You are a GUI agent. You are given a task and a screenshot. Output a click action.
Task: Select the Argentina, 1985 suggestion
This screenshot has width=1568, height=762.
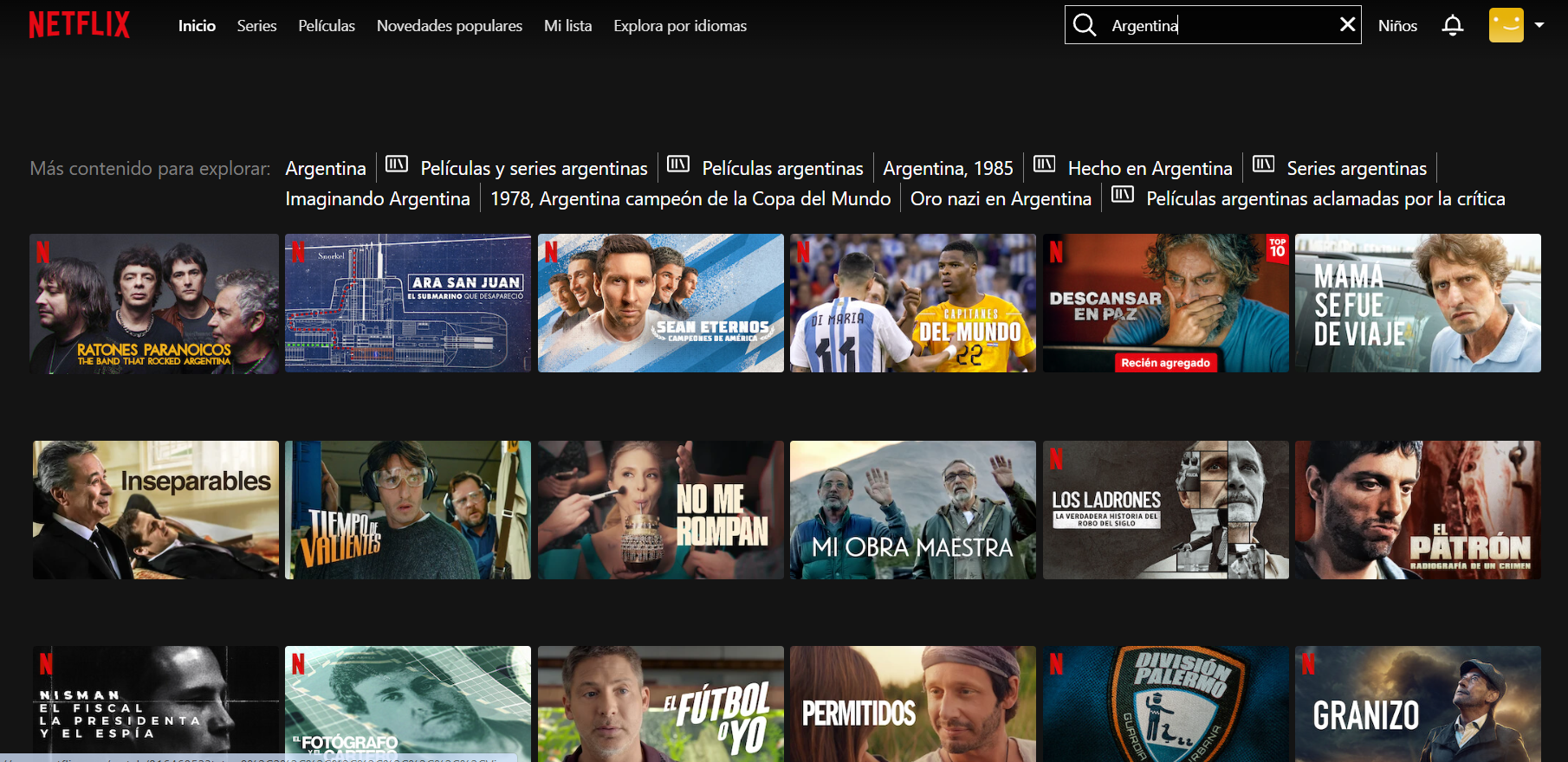948,168
